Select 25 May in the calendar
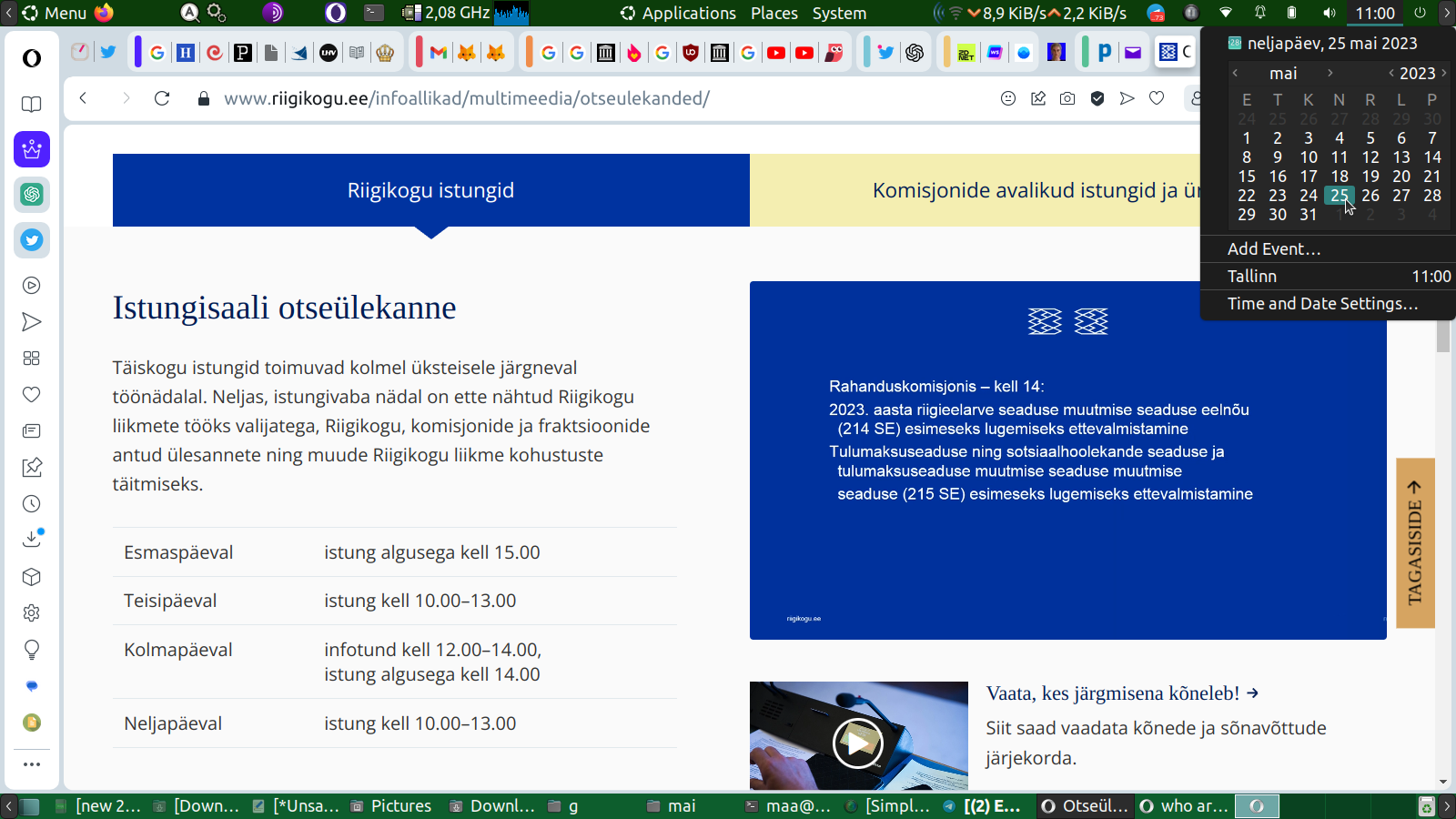This screenshot has width=1456, height=819. point(1340,196)
